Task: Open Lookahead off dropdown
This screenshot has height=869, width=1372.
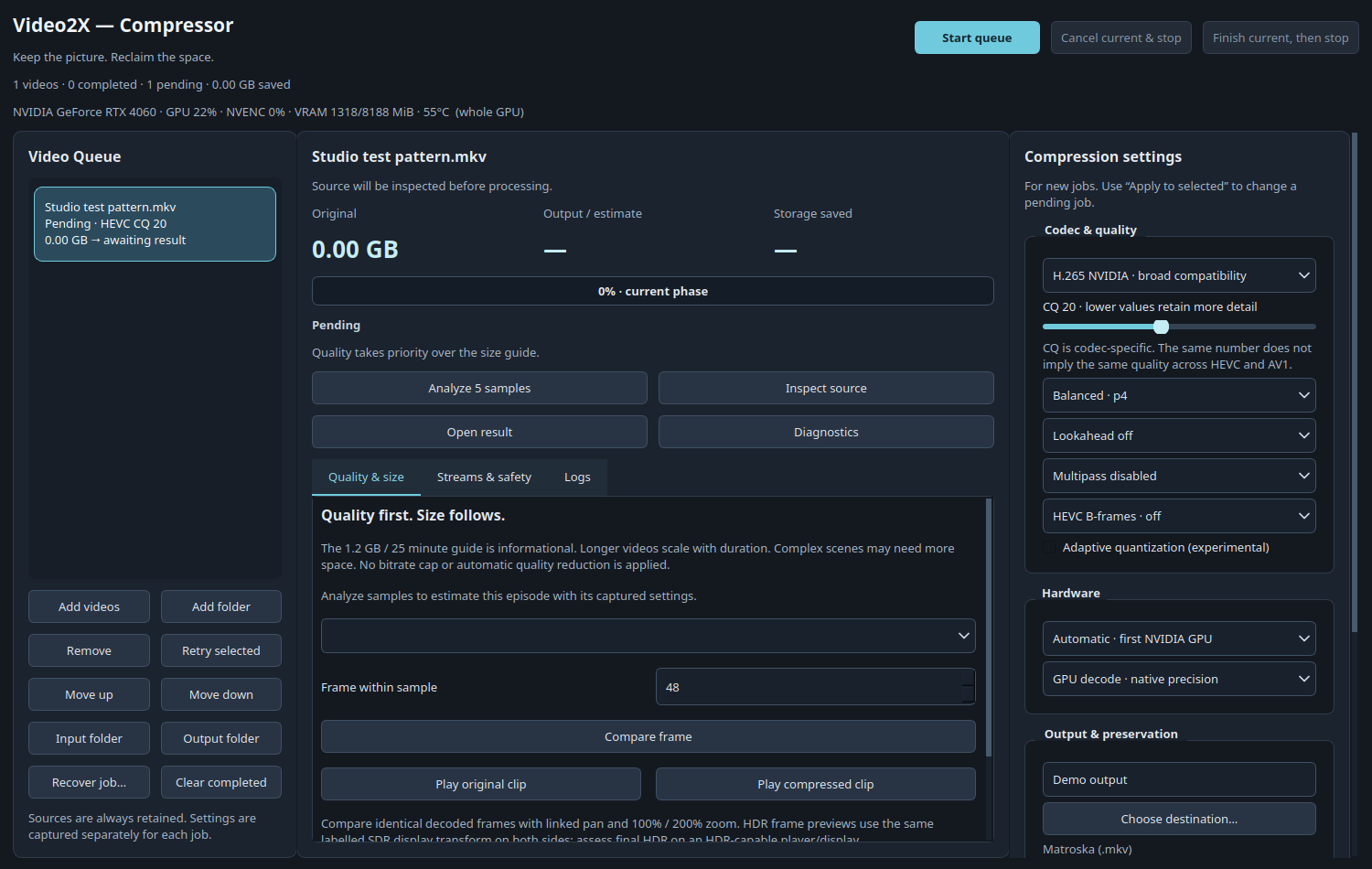Action: pos(1179,435)
